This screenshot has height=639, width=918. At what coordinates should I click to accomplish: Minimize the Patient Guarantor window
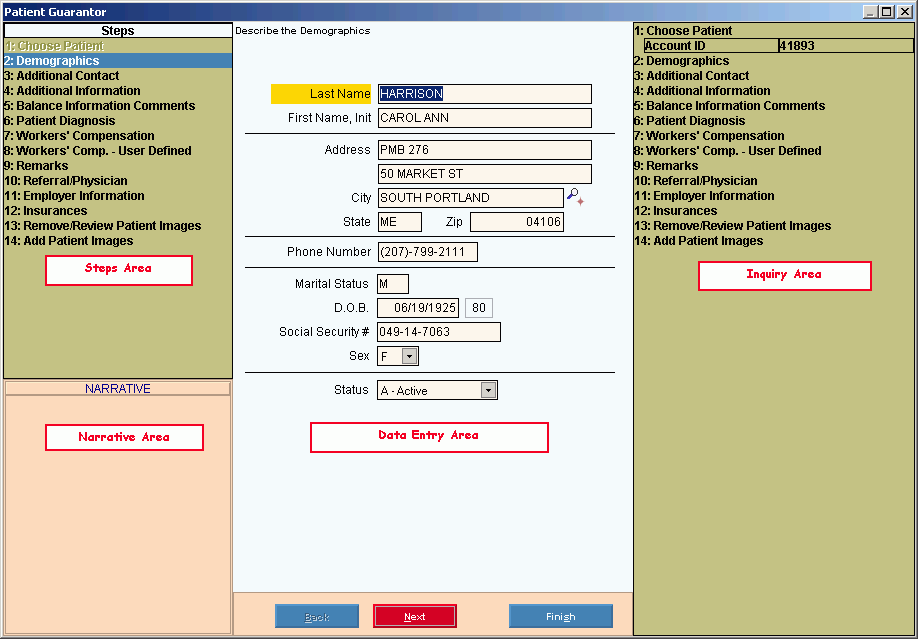click(x=871, y=12)
